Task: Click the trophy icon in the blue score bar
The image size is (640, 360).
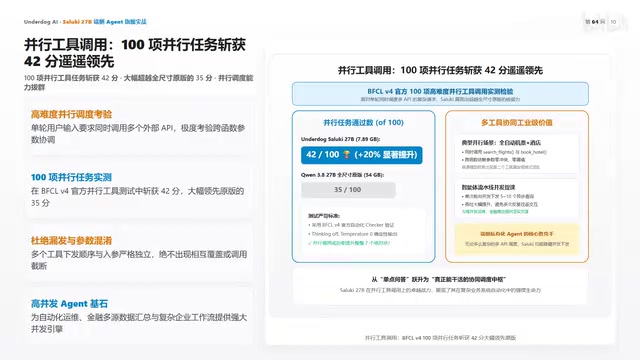Action: [347, 155]
